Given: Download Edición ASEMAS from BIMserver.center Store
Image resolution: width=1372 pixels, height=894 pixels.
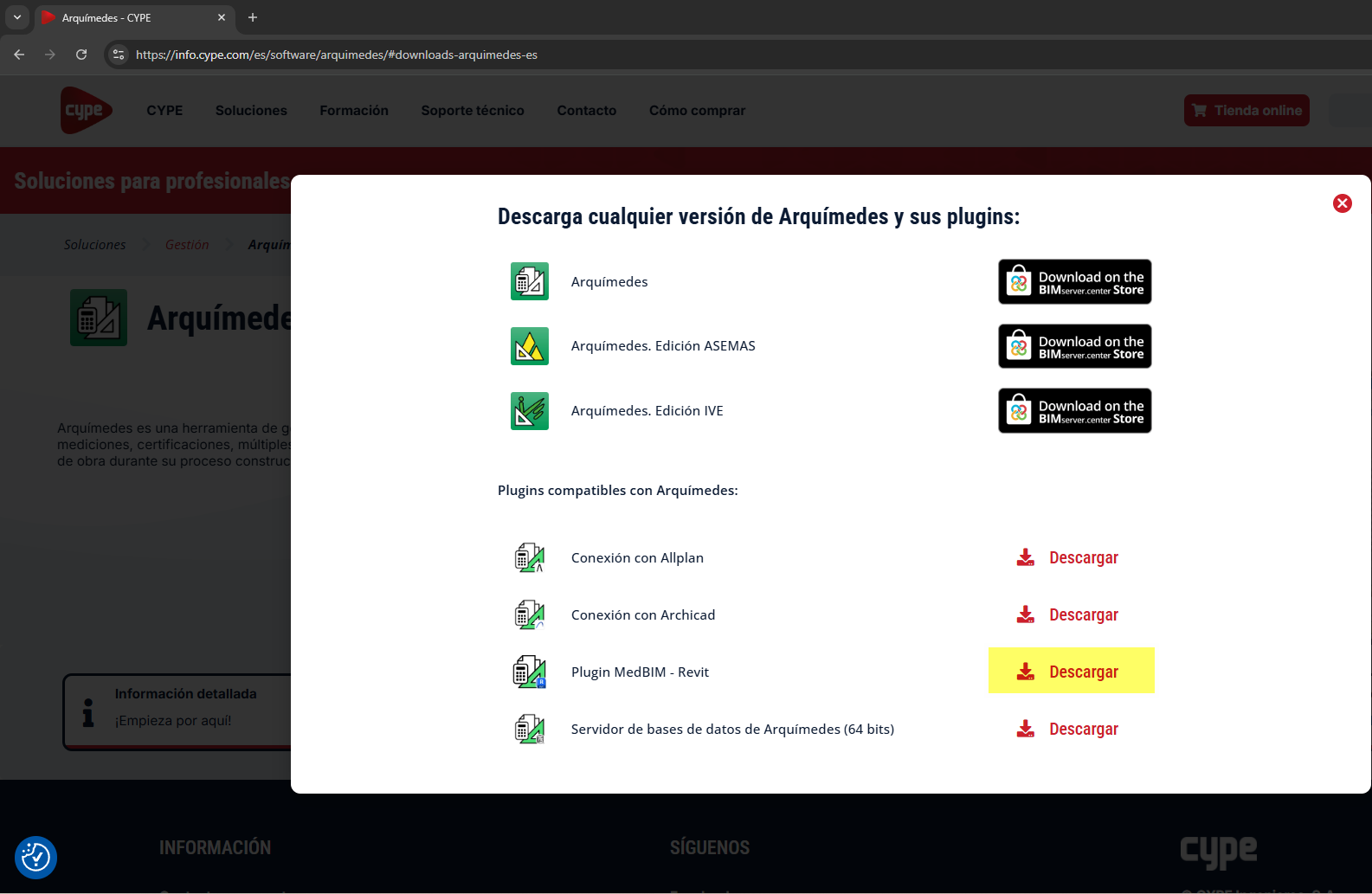Looking at the screenshot, I should [x=1074, y=346].
